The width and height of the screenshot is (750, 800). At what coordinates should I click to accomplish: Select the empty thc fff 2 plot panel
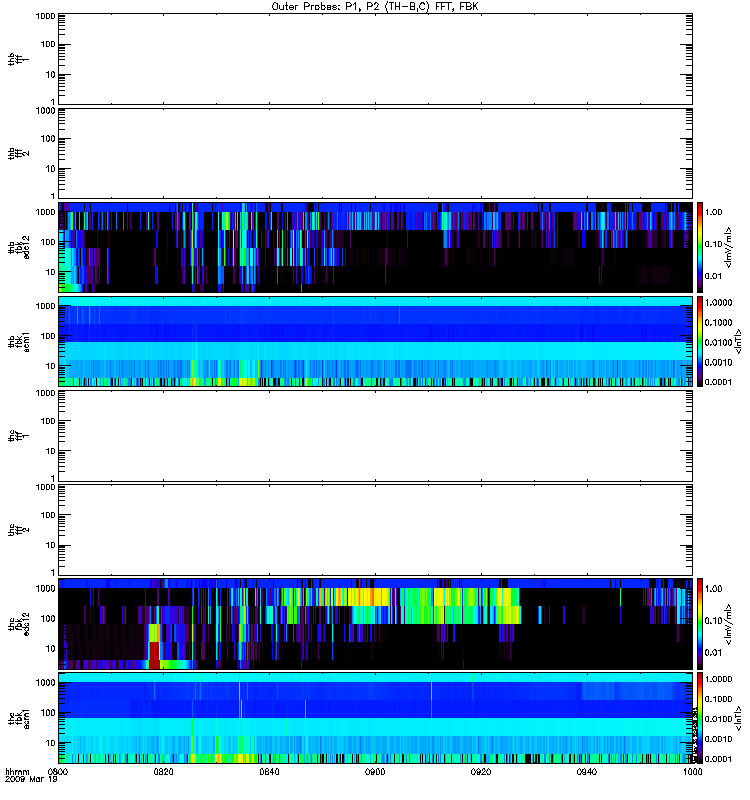click(375, 530)
